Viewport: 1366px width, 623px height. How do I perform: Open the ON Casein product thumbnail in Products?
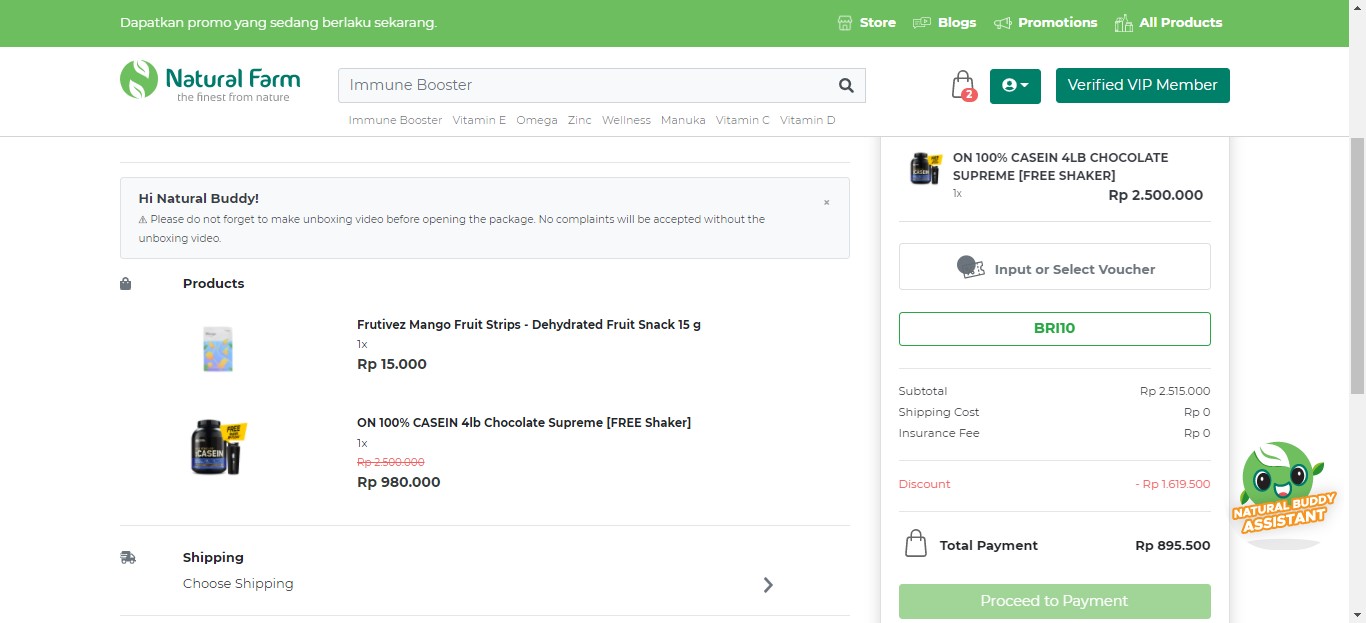coord(218,447)
